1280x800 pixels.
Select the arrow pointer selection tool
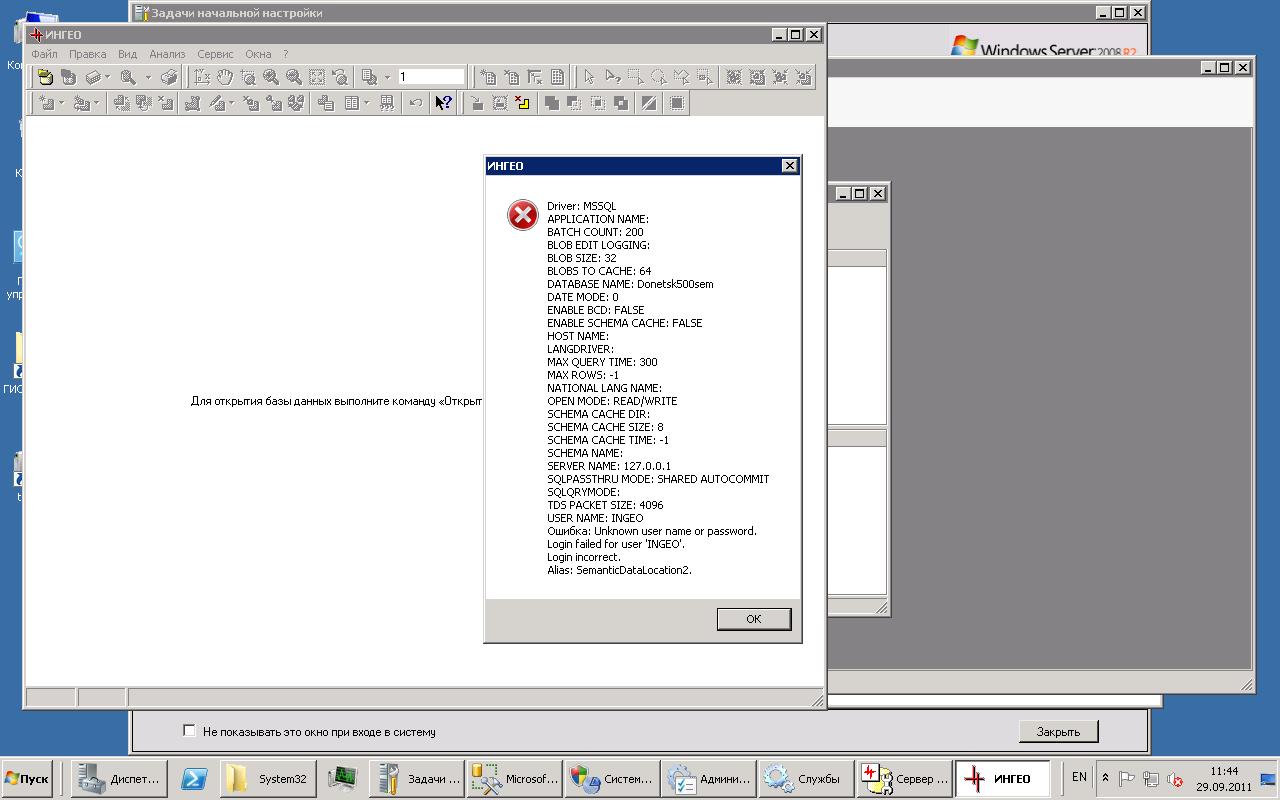(x=589, y=77)
